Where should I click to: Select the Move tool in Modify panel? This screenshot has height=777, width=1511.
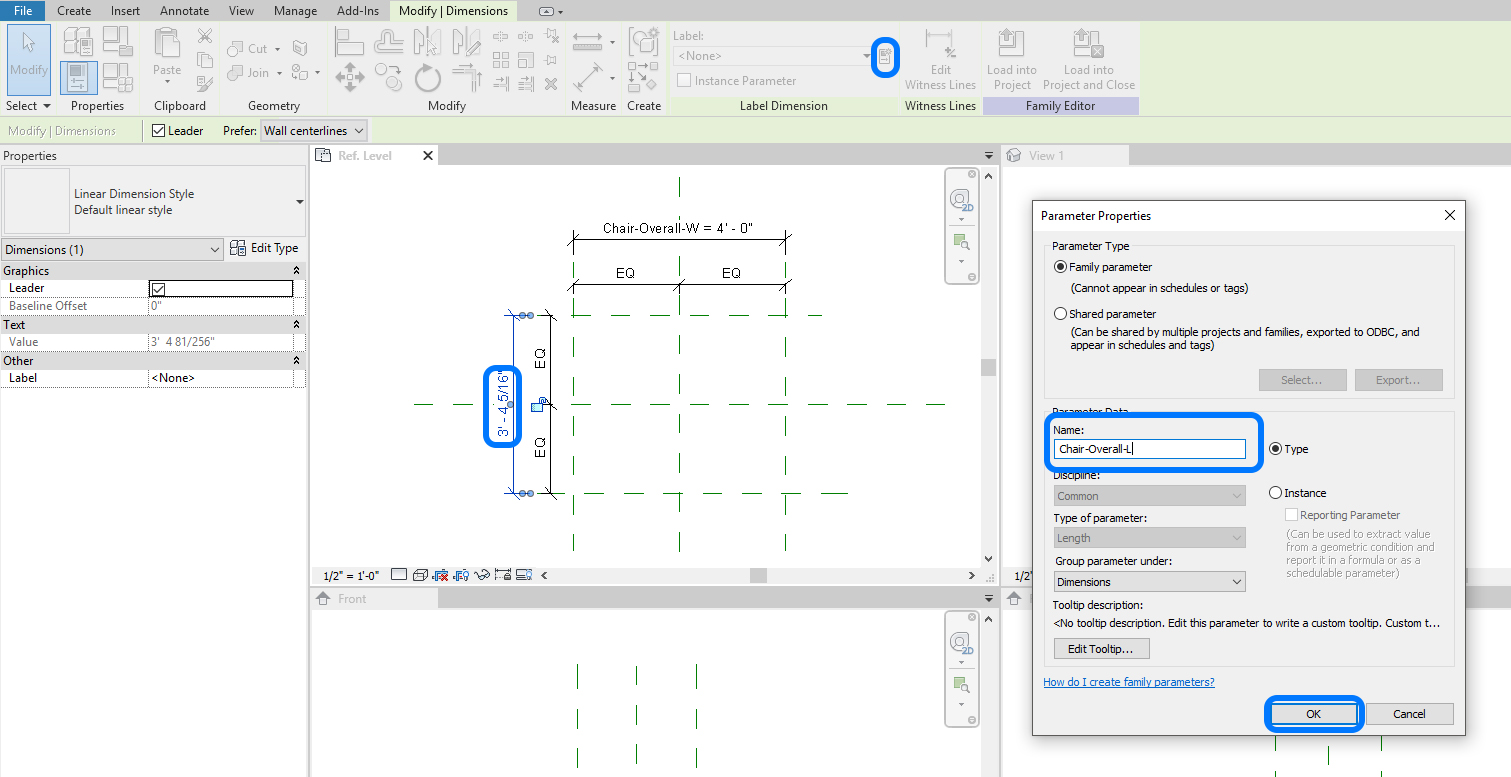click(x=349, y=76)
